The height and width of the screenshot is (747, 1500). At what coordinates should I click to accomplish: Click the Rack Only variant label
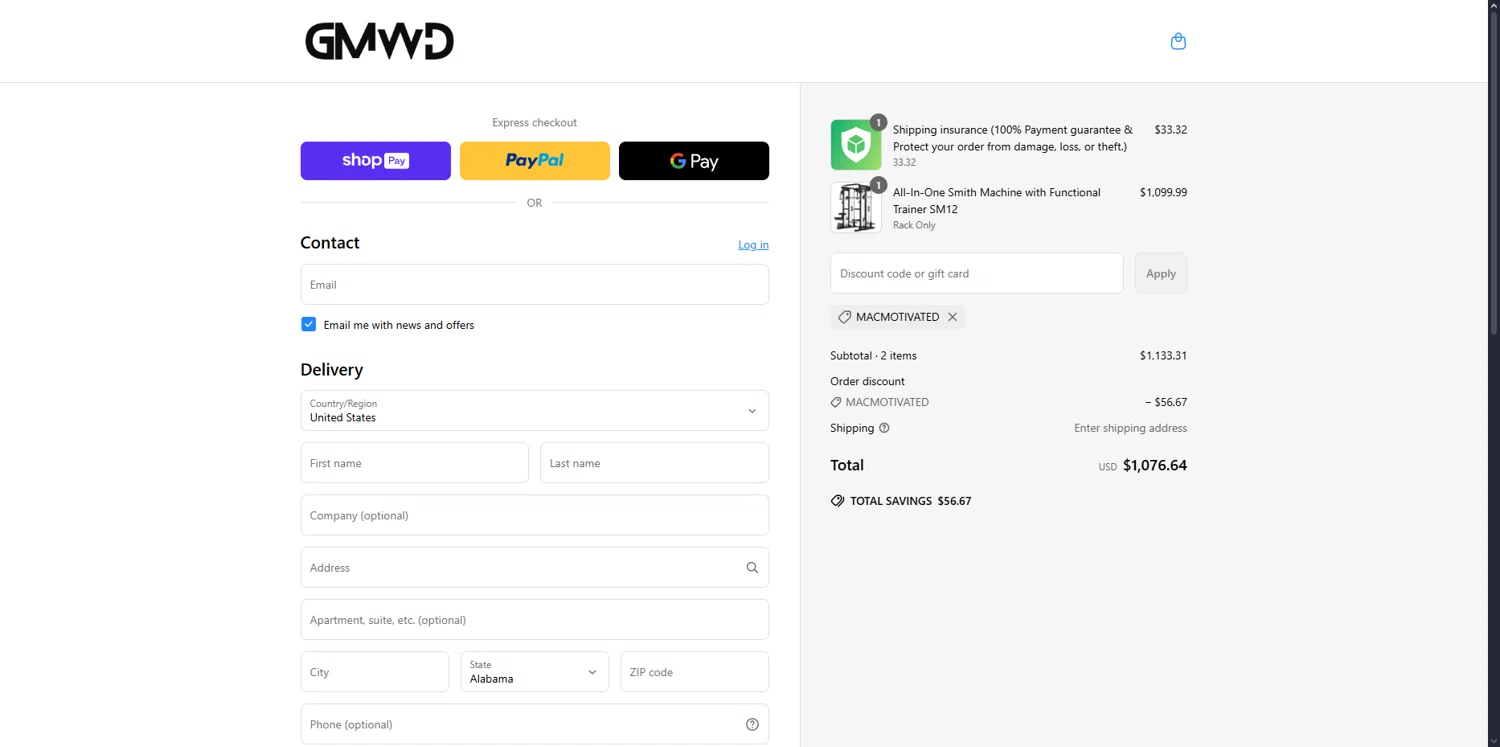pos(914,225)
